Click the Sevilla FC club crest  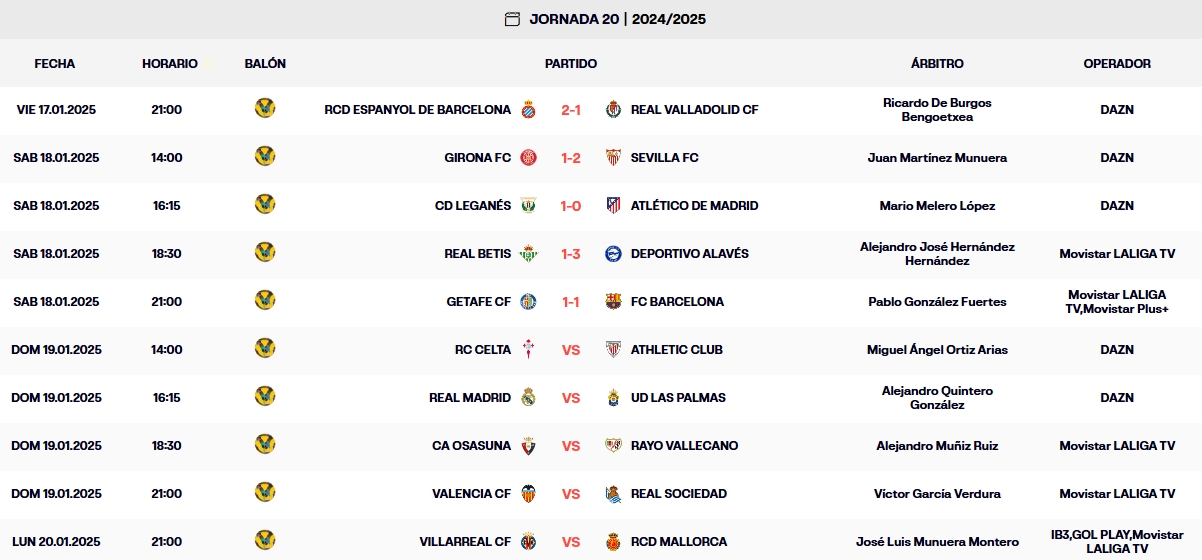pos(614,158)
